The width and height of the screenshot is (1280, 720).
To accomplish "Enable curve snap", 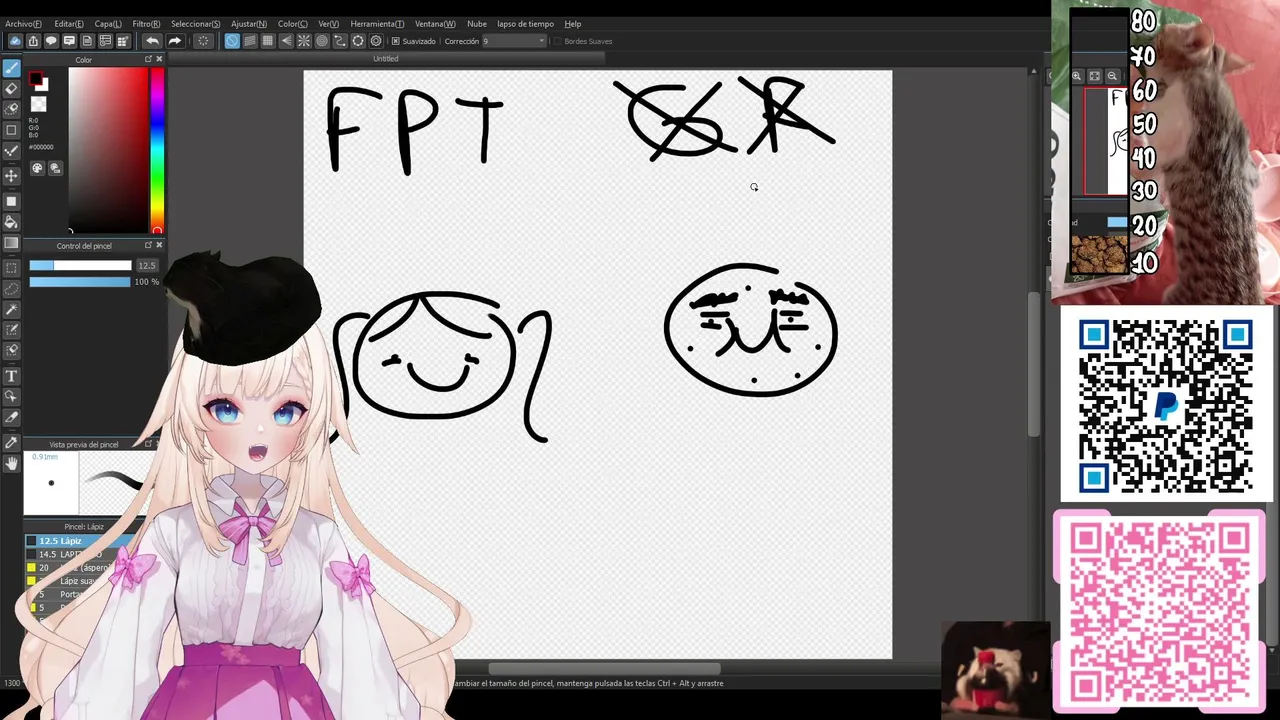I will coord(340,41).
